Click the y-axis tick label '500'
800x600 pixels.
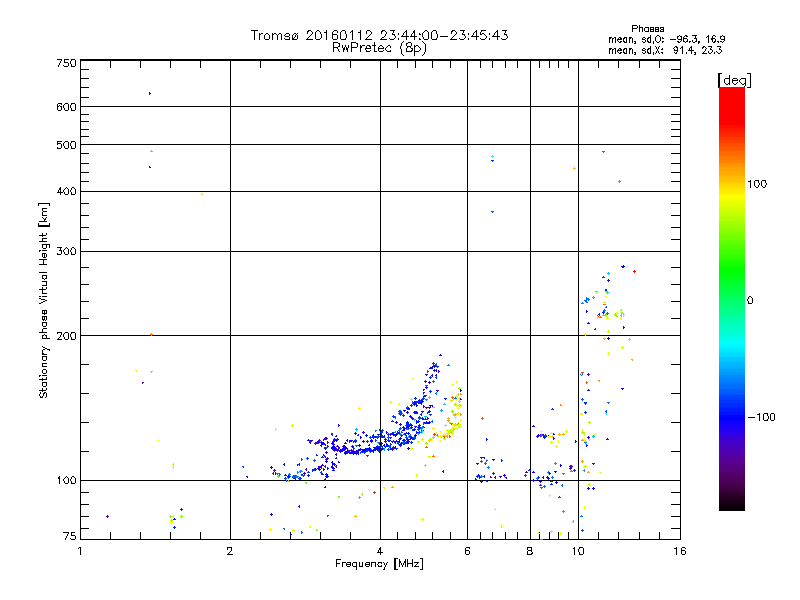[x=66, y=145]
